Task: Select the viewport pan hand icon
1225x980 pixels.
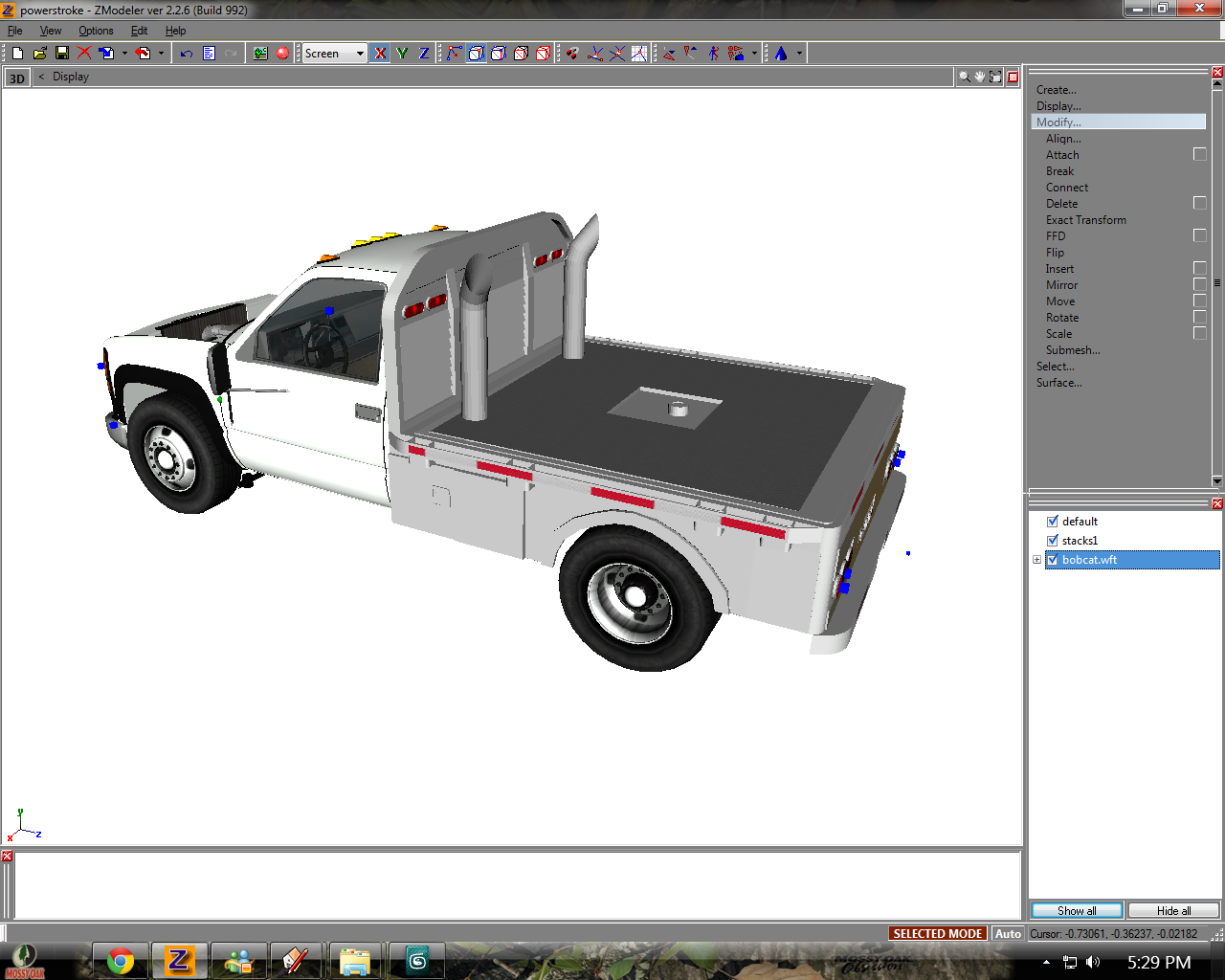Action: (980, 77)
